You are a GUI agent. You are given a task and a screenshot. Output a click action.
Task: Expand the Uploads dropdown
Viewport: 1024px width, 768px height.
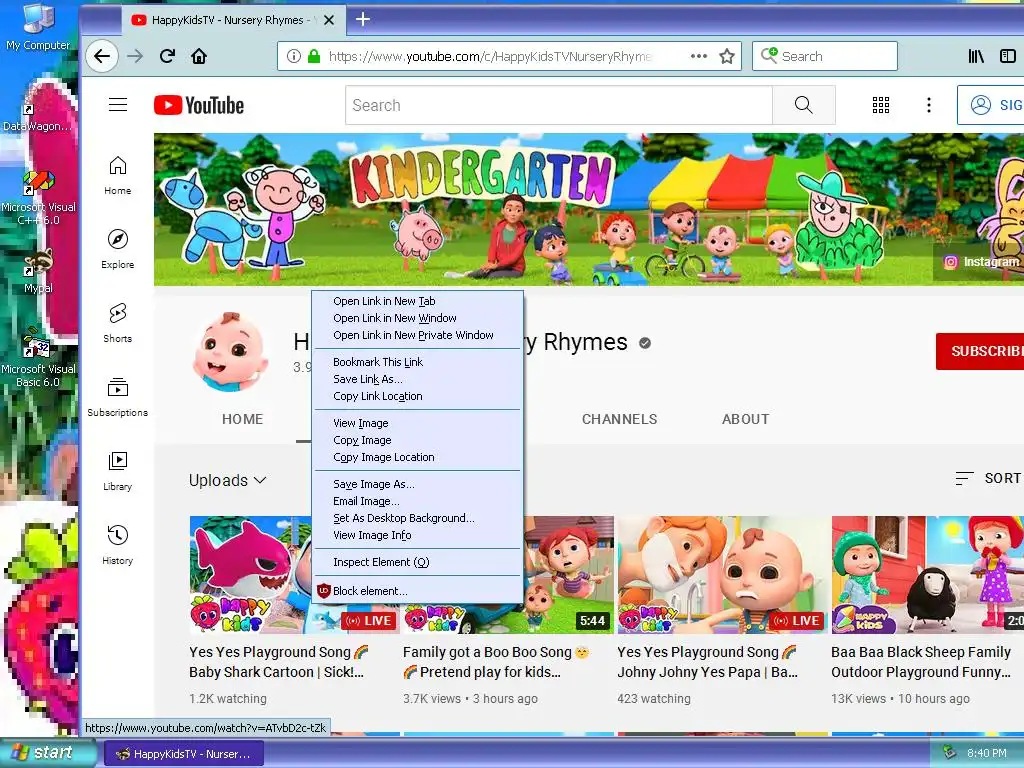tap(227, 480)
